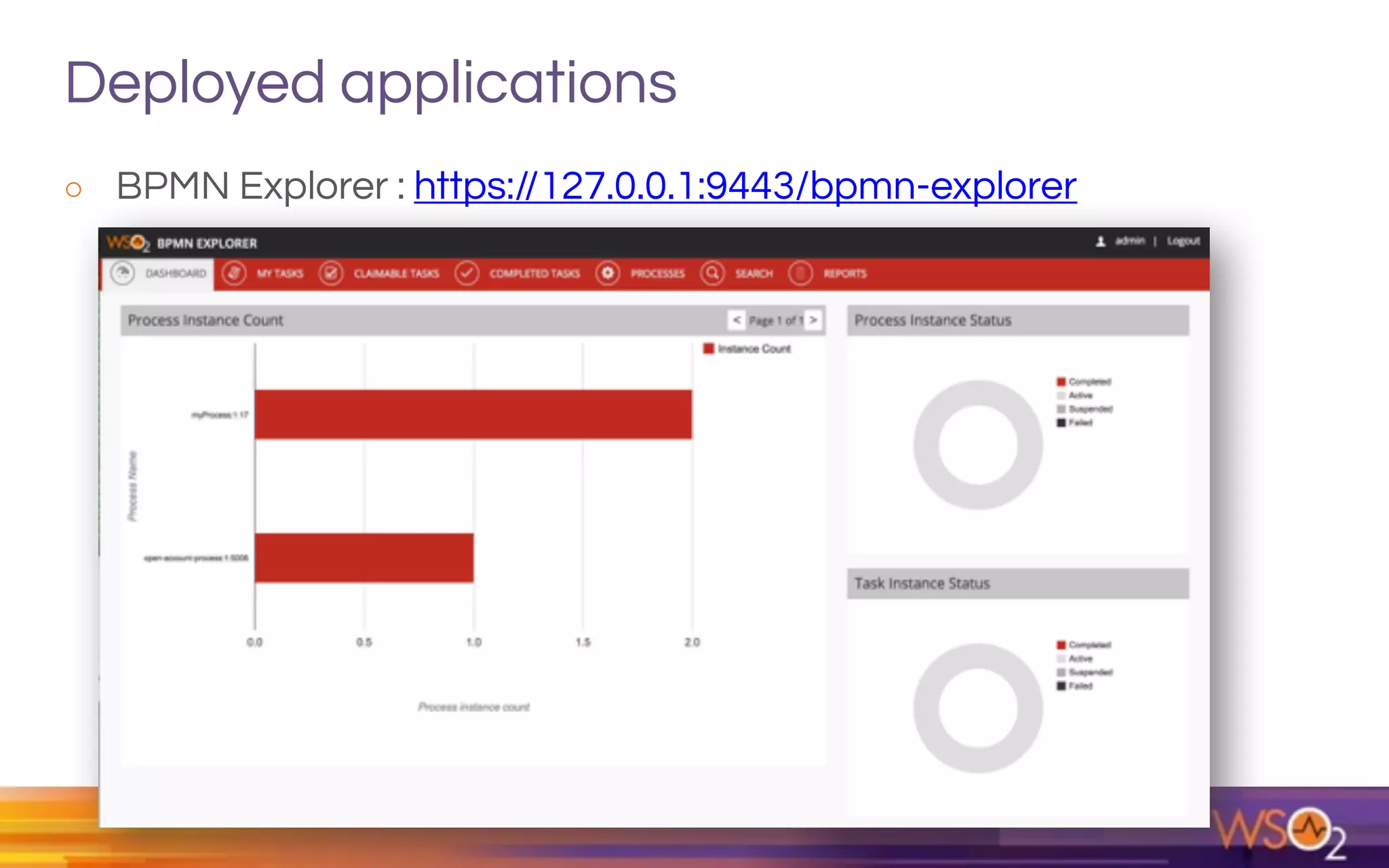
Task: Click the Reports document icon
Action: click(x=800, y=273)
